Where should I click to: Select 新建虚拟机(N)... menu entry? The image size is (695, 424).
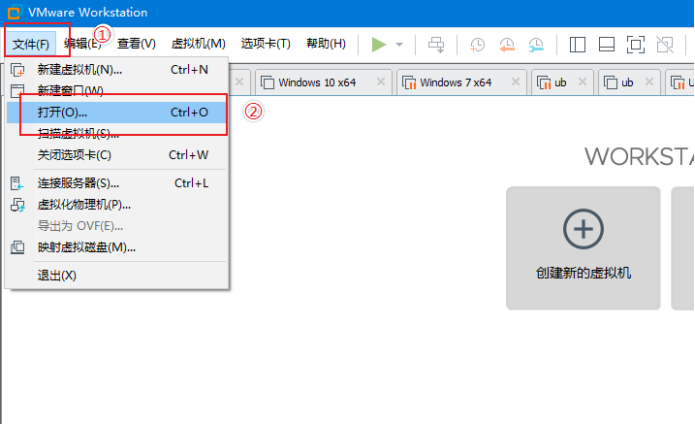tap(117, 70)
